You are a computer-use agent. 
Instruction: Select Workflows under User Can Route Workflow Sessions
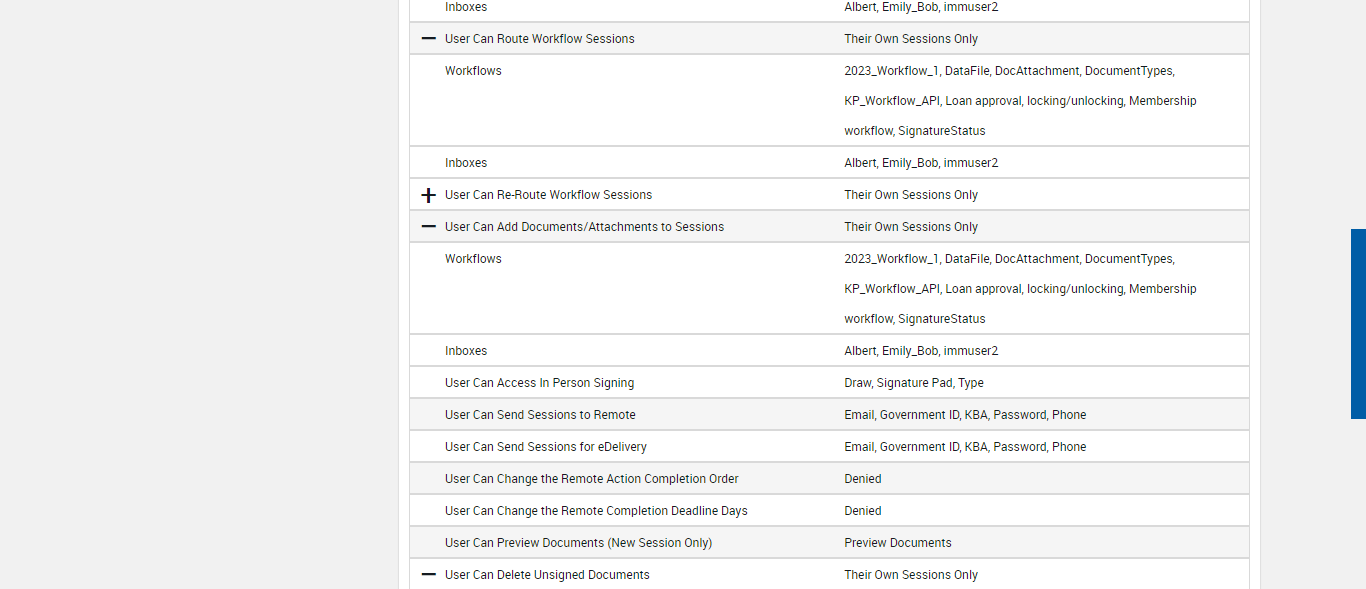(473, 71)
